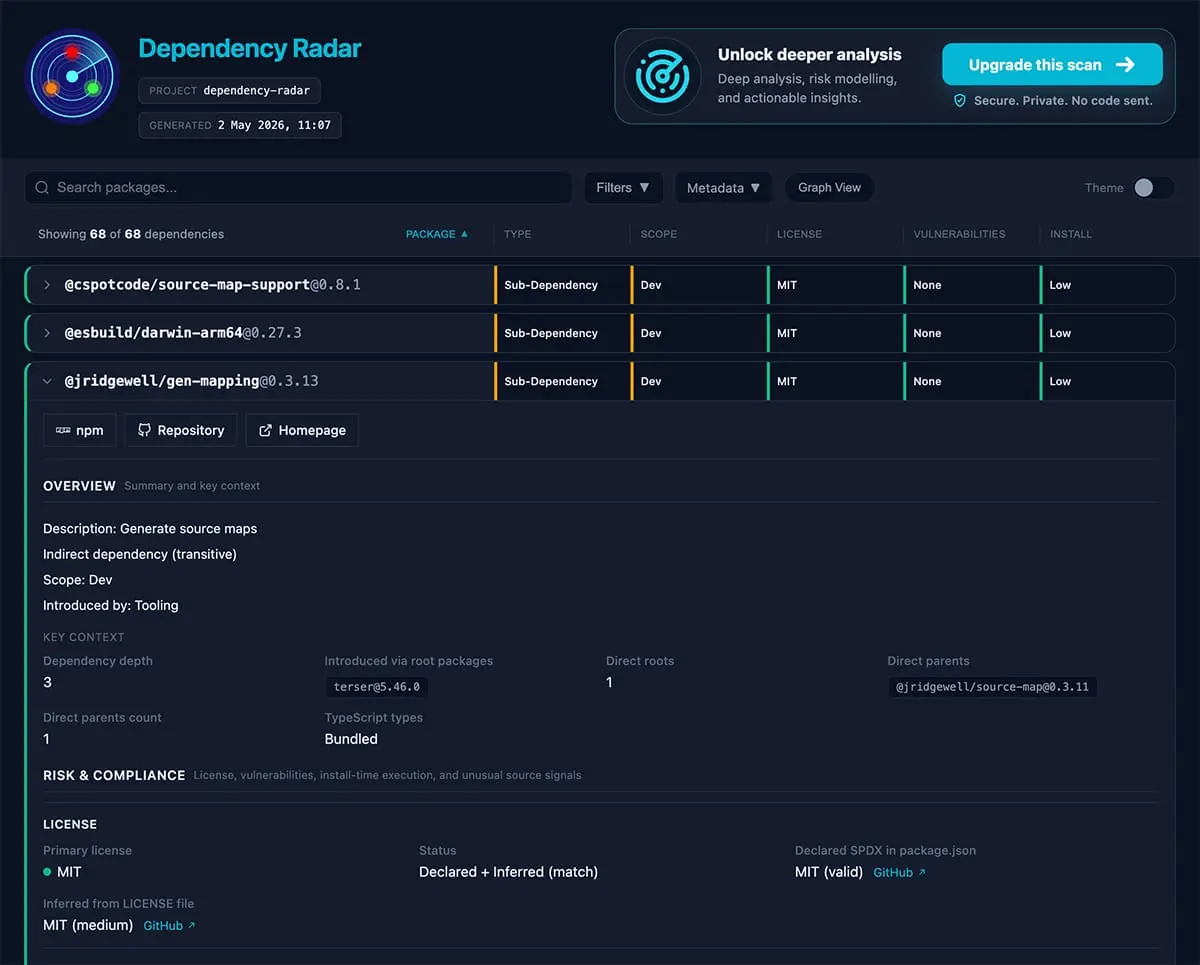Click the Dependency Radar title
Viewport: 1200px width, 965px height.
click(x=250, y=48)
